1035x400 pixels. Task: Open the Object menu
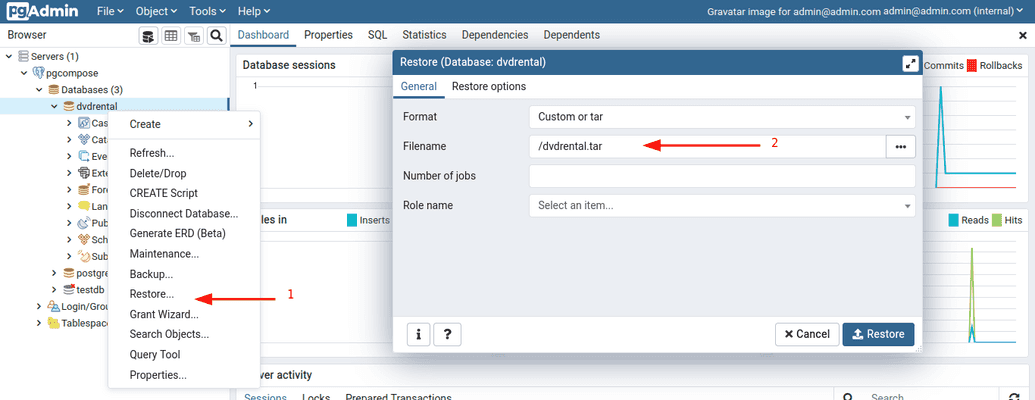click(156, 11)
